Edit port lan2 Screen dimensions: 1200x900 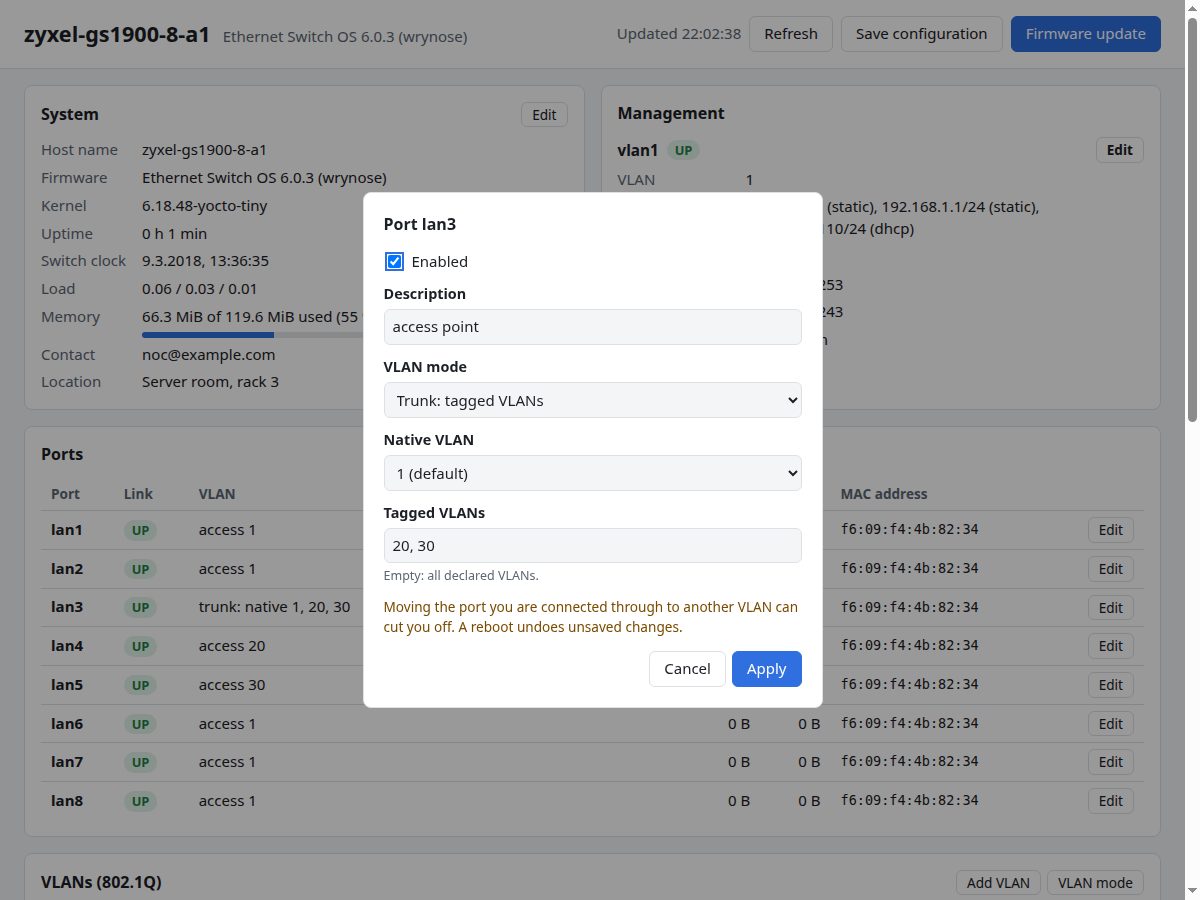[x=1111, y=569]
